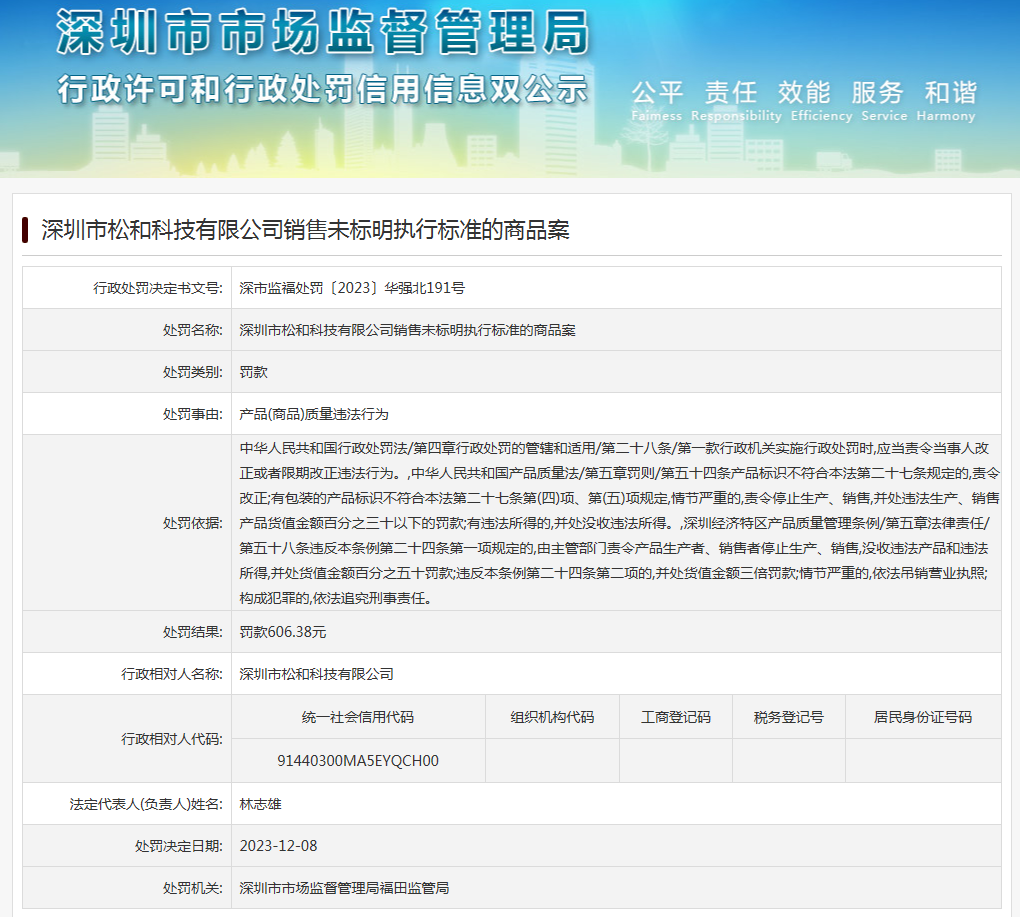The image size is (1020, 917).
Task: Click the 罚款606.38元 result value
Action: (283, 632)
